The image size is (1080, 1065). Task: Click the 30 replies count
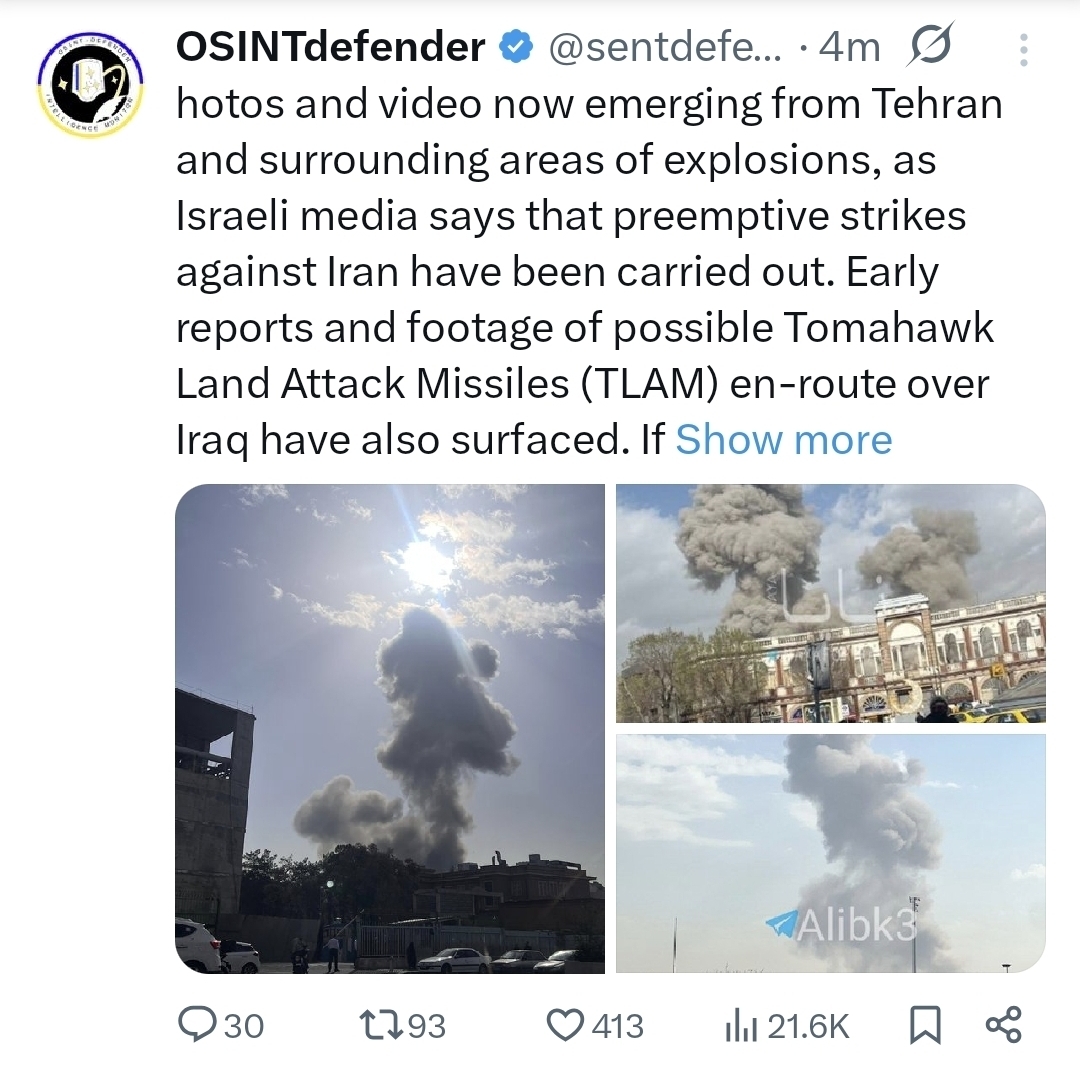[244, 1026]
